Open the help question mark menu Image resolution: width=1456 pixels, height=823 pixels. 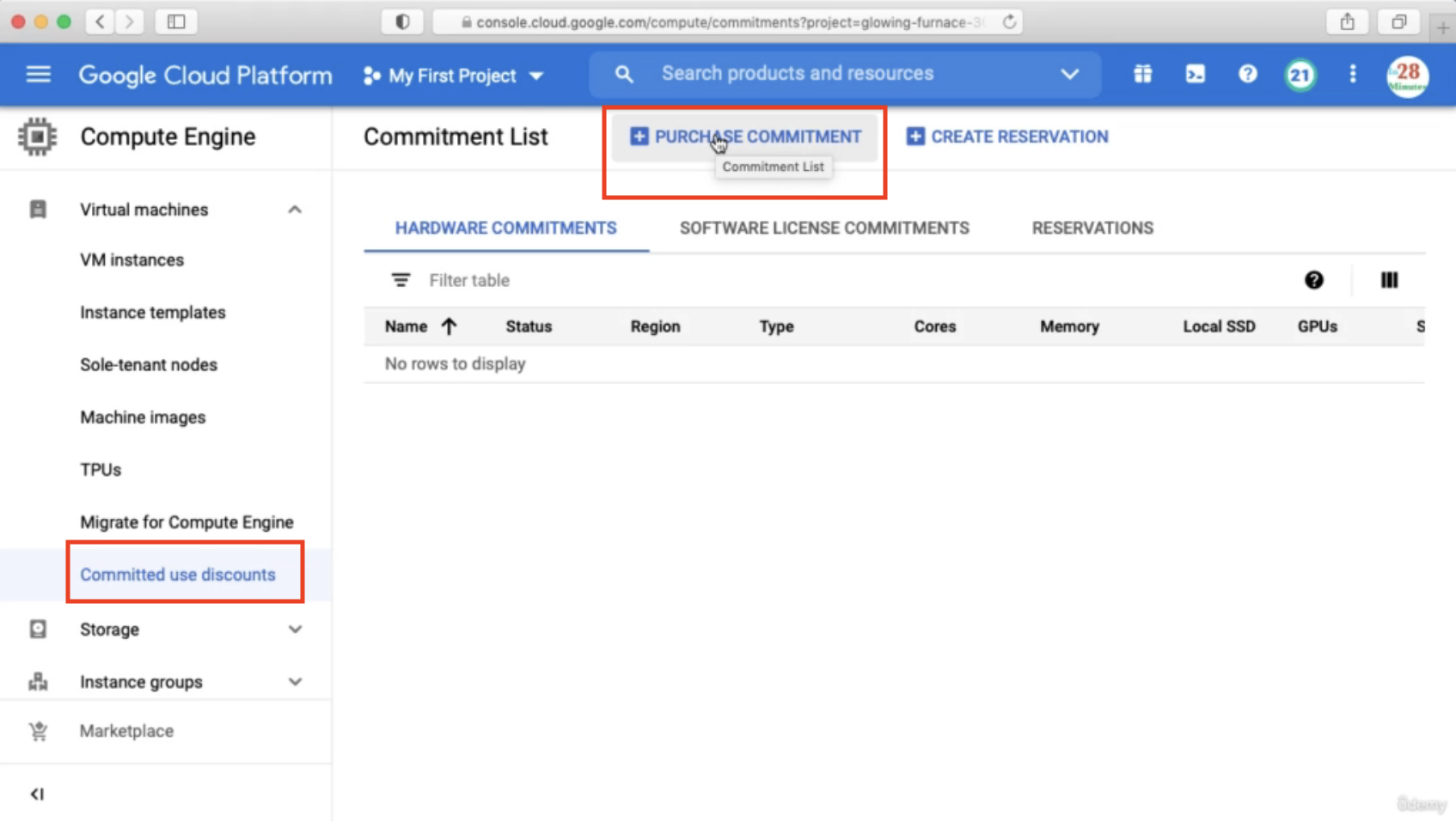pyautogui.click(x=1247, y=75)
